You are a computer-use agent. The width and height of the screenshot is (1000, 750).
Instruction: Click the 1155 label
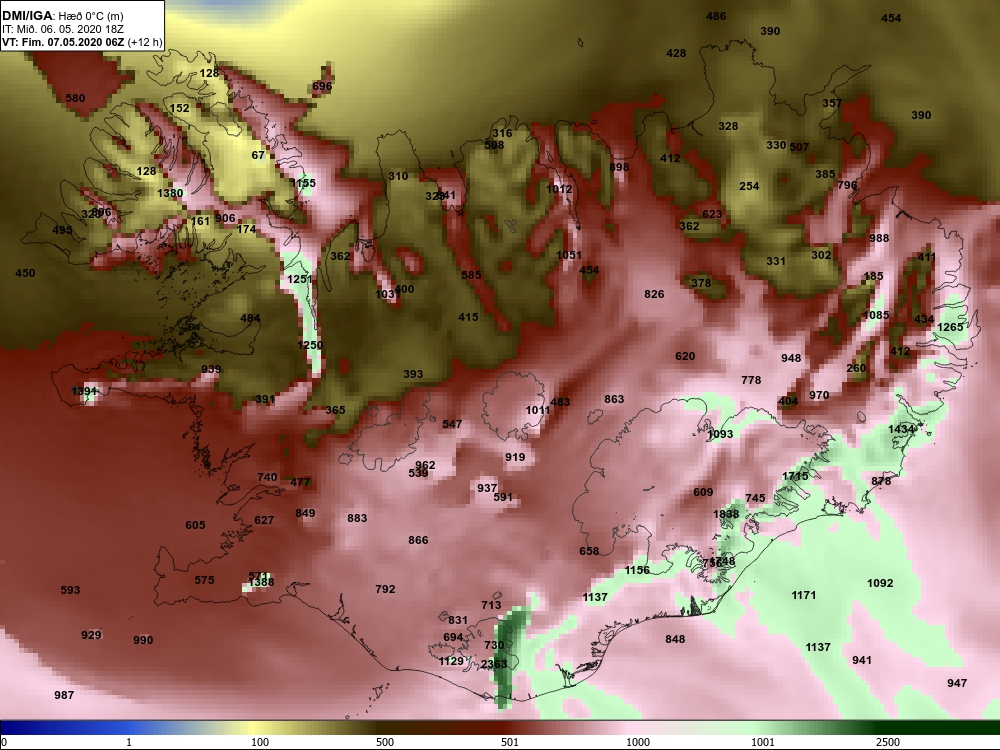tap(303, 183)
